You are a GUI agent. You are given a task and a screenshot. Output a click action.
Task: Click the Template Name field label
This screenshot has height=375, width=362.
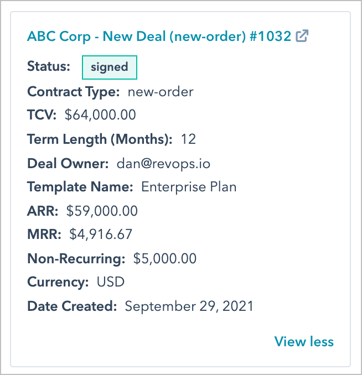click(x=80, y=187)
